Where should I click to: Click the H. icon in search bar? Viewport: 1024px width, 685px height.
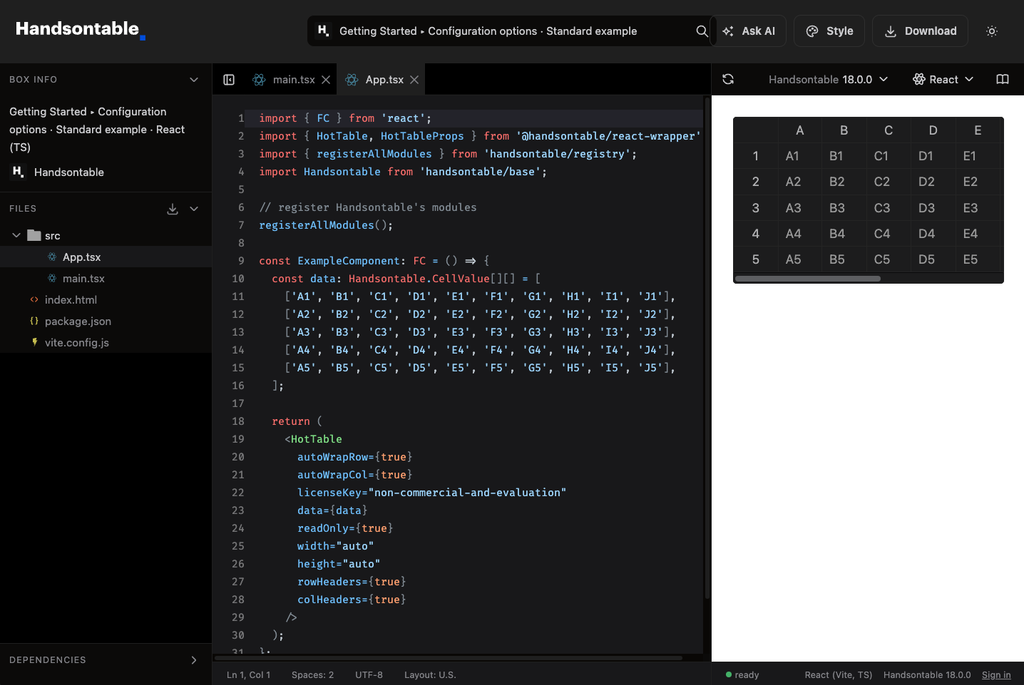(x=323, y=31)
